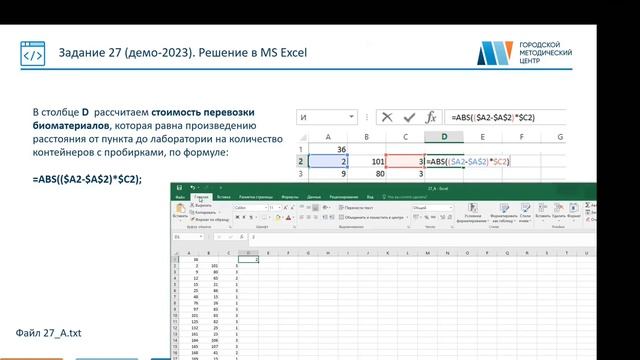Click the Format Painter brush icon
The image size is (640, 360).
(x=192, y=220)
